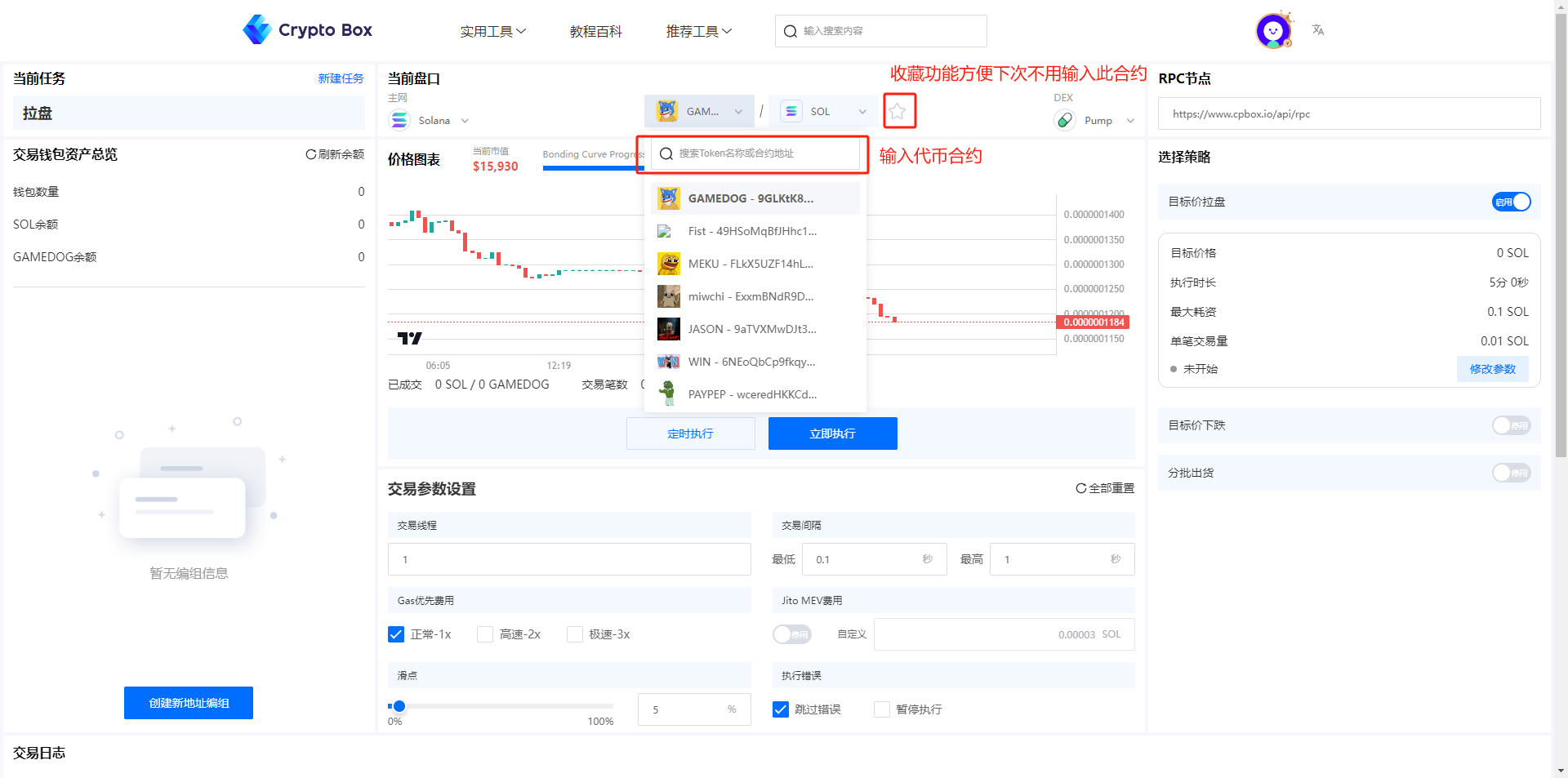Viewport: 1568px width, 778px height.
Task: Check the 暂停执行 checkbox
Action: point(882,709)
